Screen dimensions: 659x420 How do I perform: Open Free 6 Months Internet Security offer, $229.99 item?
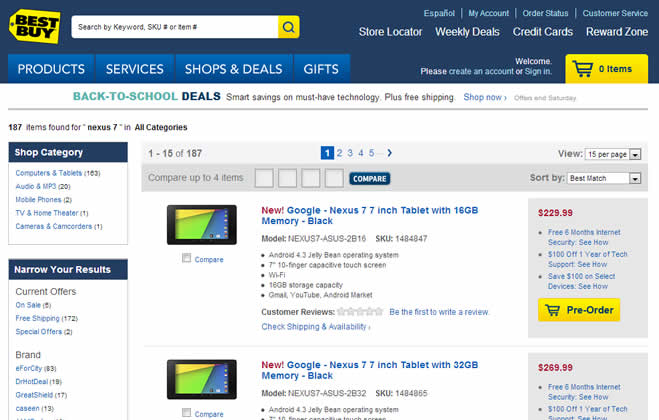click(584, 237)
